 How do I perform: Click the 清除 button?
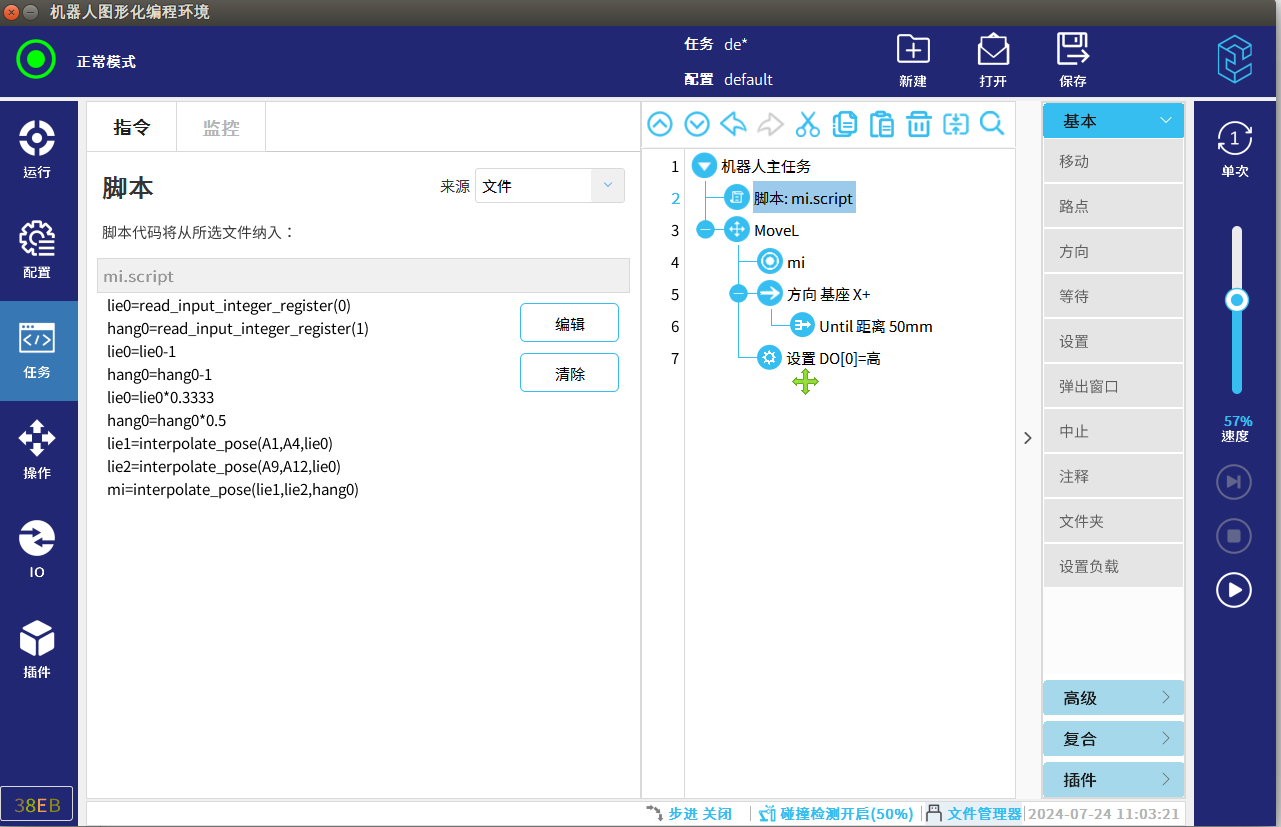click(569, 373)
